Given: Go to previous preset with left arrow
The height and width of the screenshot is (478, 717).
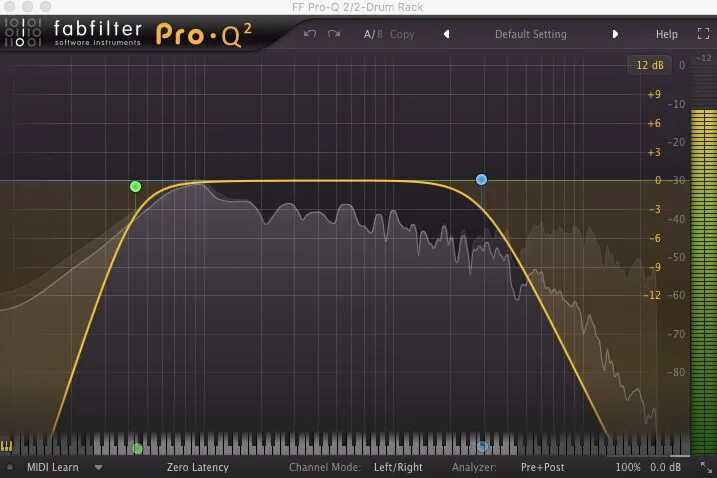Looking at the screenshot, I should click(446, 34).
